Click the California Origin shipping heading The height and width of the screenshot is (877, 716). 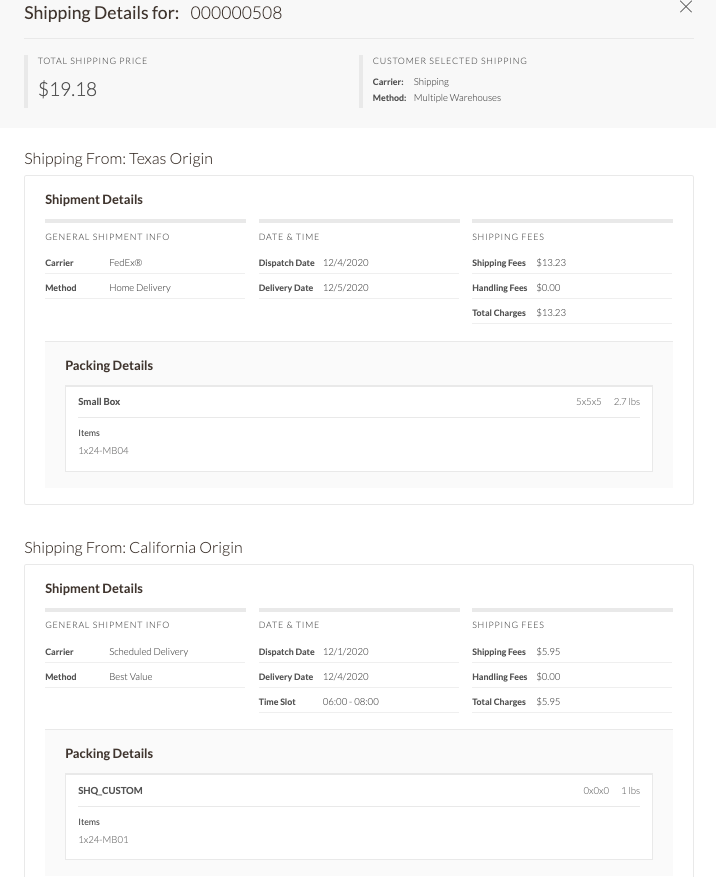coord(133,547)
